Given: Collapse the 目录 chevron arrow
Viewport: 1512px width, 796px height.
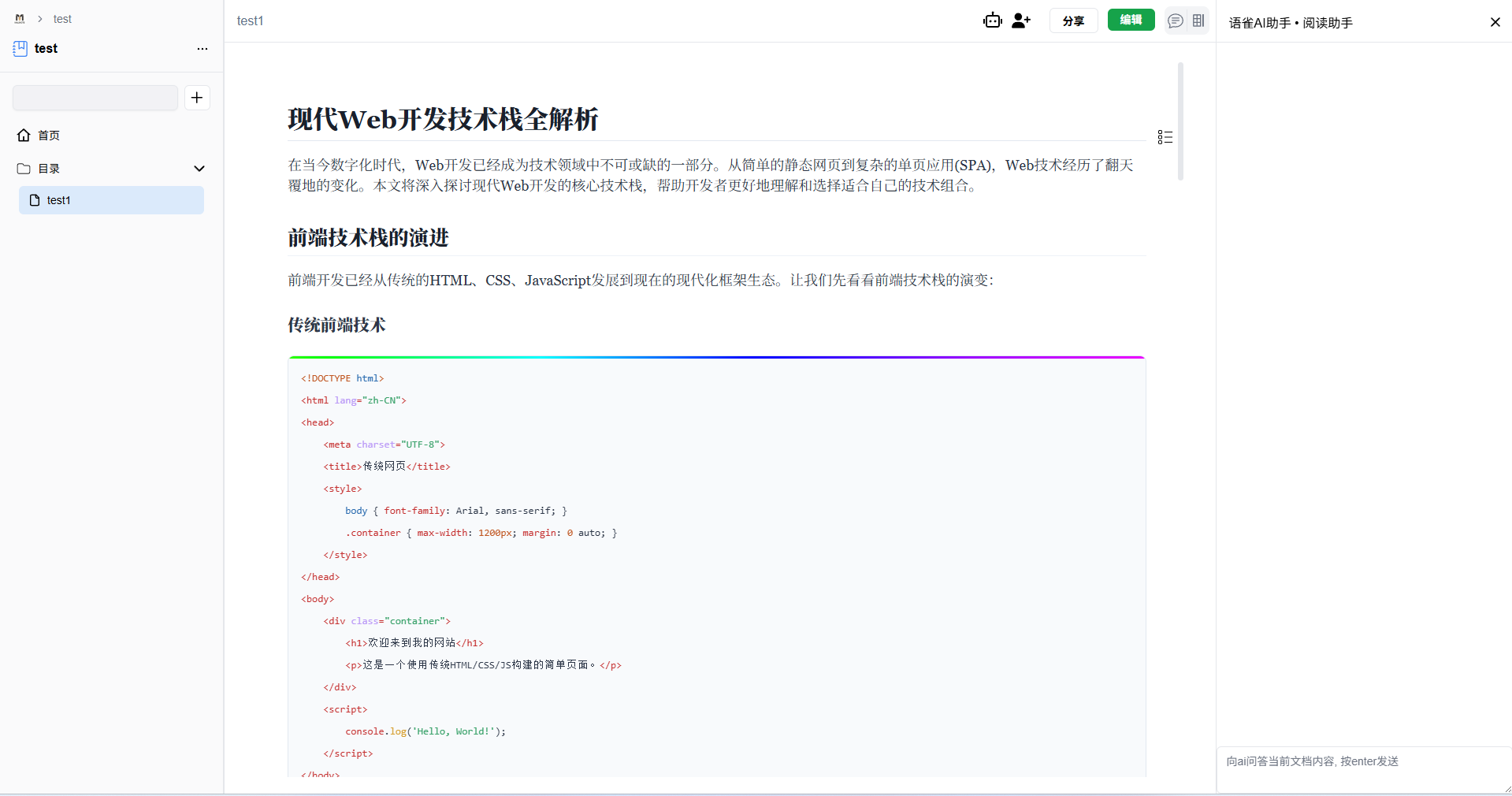Looking at the screenshot, I should (x=199, y=169).
